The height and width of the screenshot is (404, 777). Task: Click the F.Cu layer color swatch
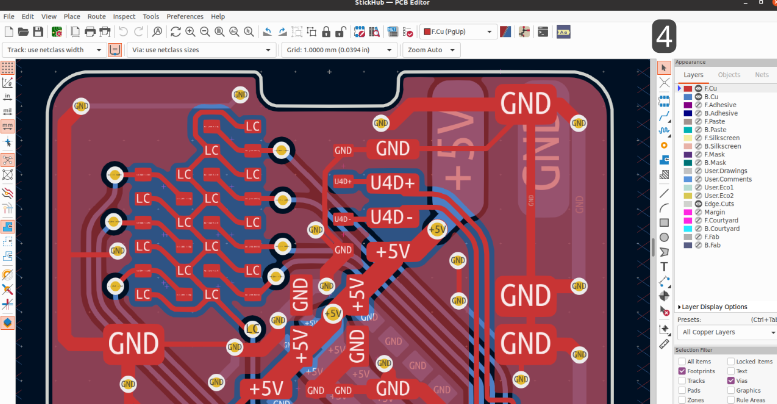(687, 89)
